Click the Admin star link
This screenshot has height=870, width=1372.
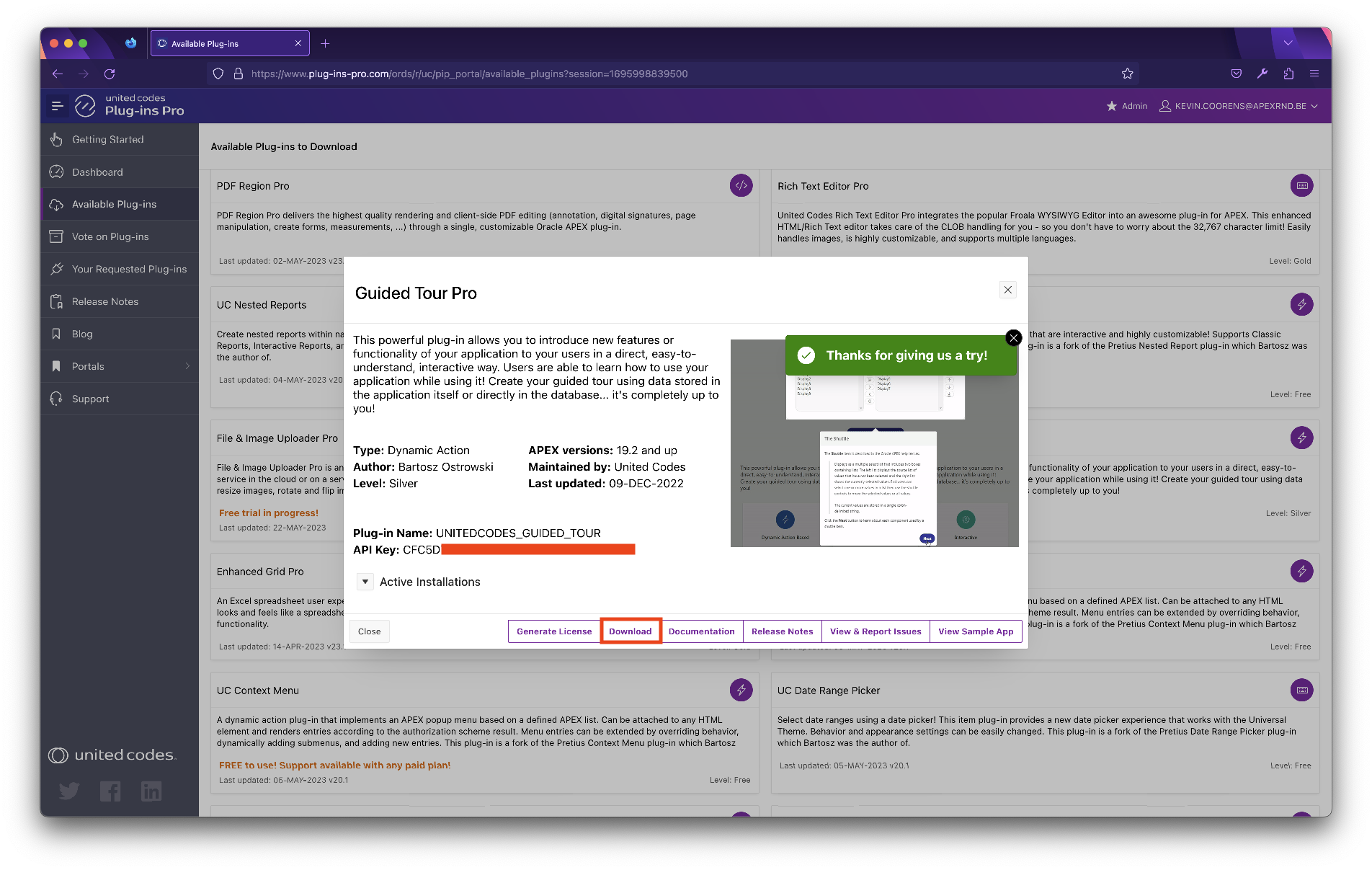coord(1127,106)
